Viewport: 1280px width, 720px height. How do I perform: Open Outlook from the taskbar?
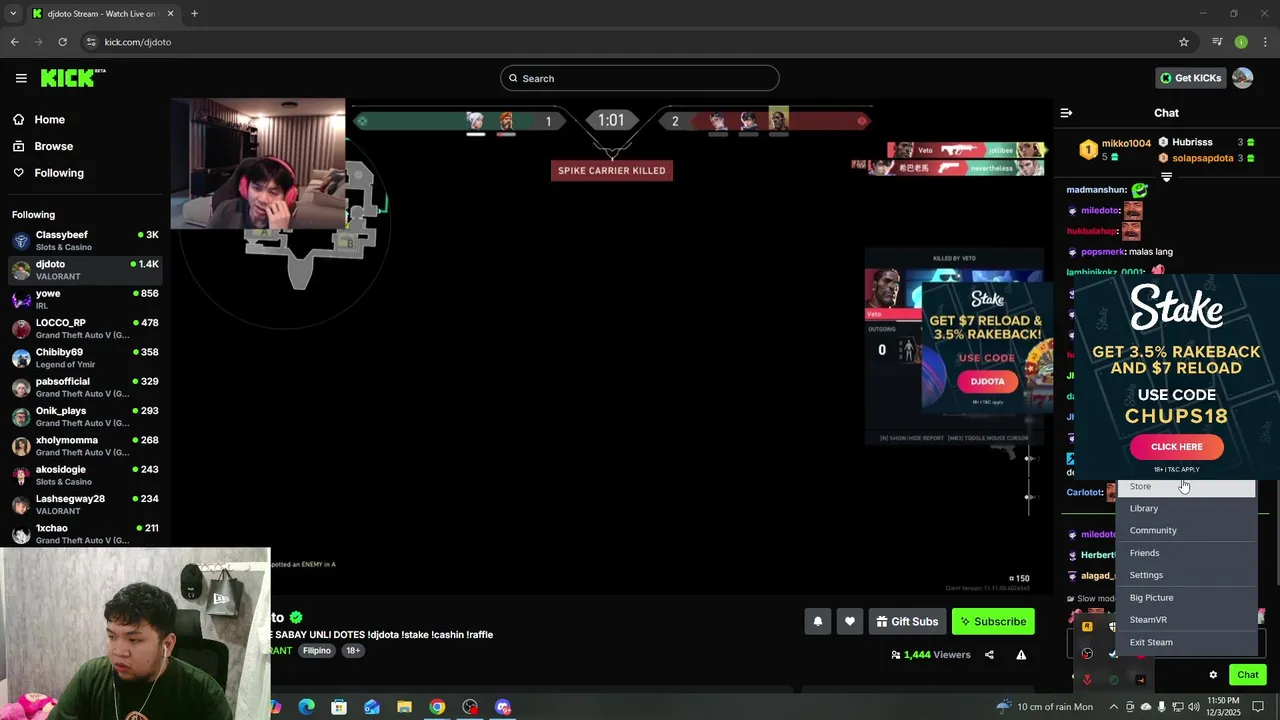[x=372, y=707]
